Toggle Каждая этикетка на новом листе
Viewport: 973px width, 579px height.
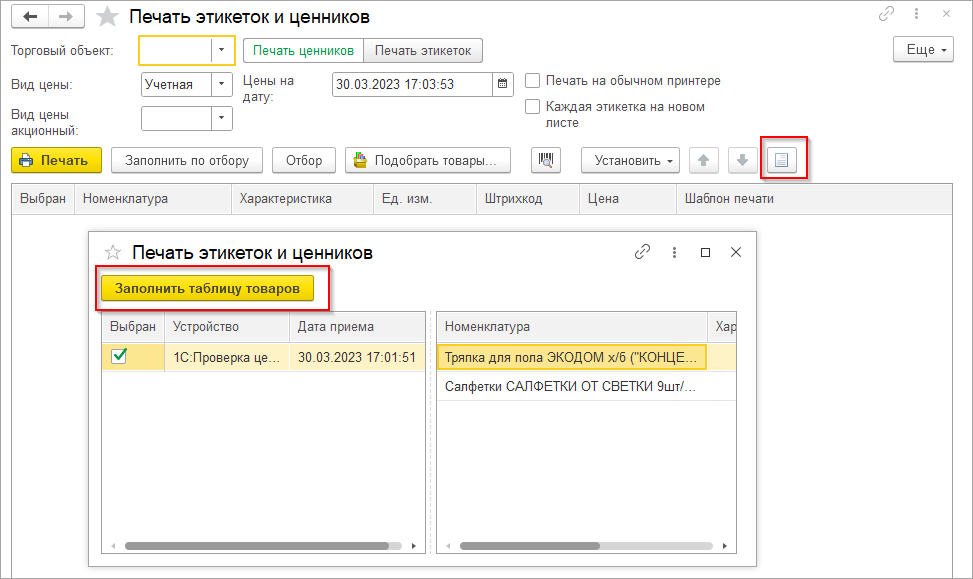532,107
